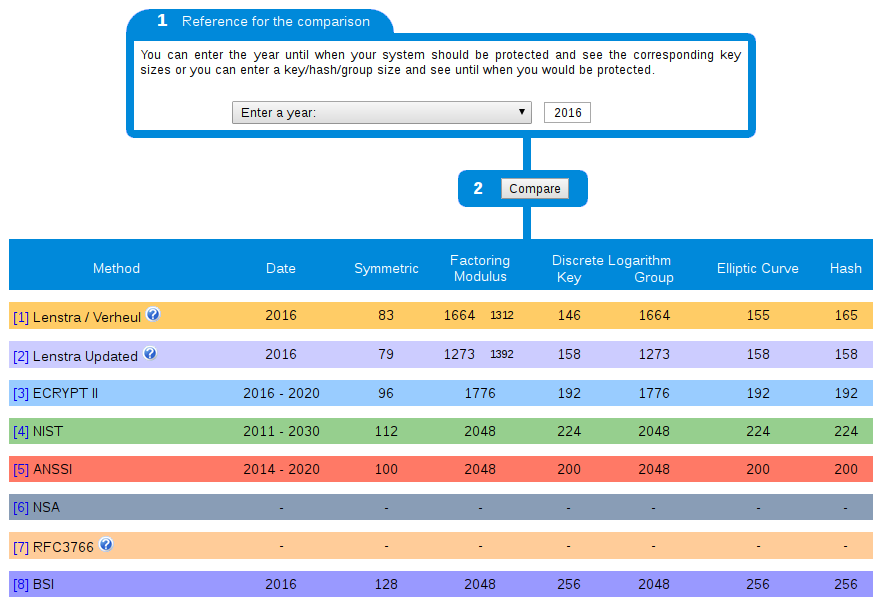883x607 pixels.
Task: Click the Discrete Logarithm Group header
Action: click(x=654, y=277)
